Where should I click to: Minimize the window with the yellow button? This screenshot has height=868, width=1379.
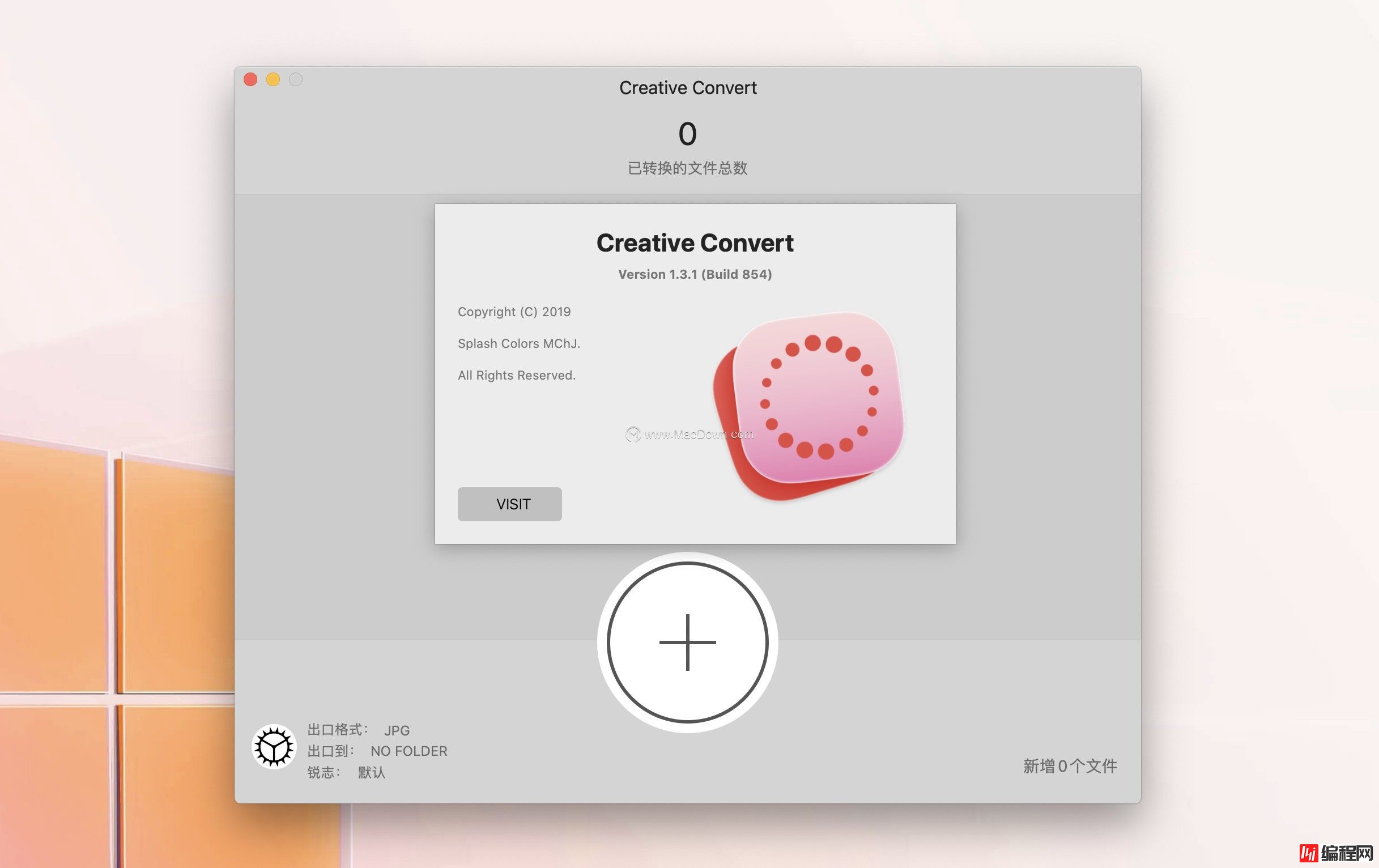(273, 79)
